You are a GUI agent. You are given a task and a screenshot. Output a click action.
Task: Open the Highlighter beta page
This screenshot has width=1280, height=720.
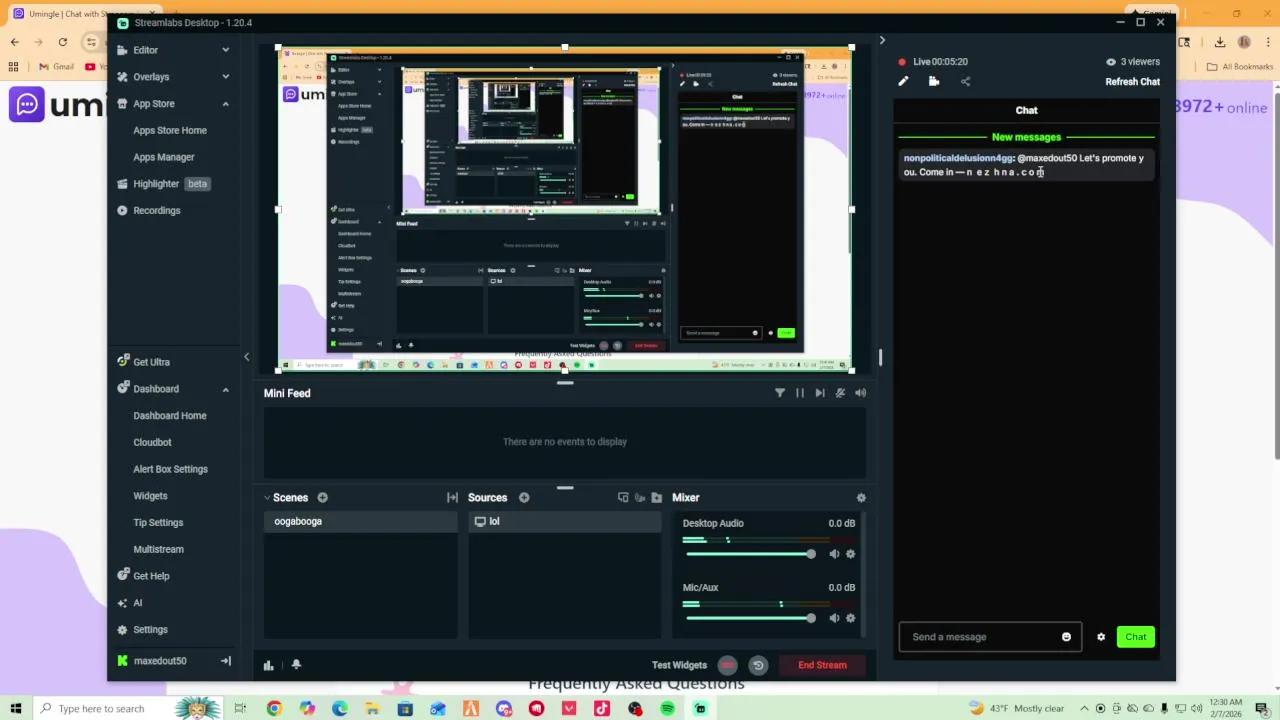coord(163,184)
